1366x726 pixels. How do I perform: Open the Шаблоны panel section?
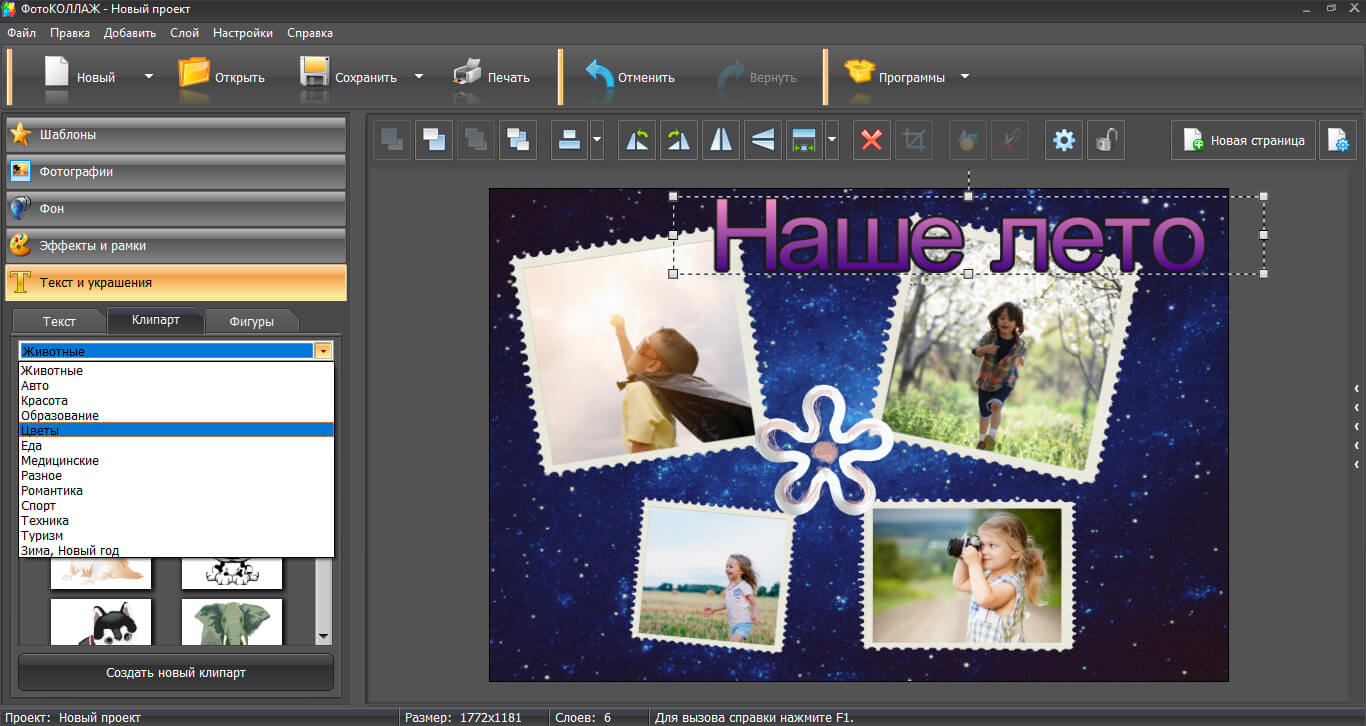tap(176, 134)
